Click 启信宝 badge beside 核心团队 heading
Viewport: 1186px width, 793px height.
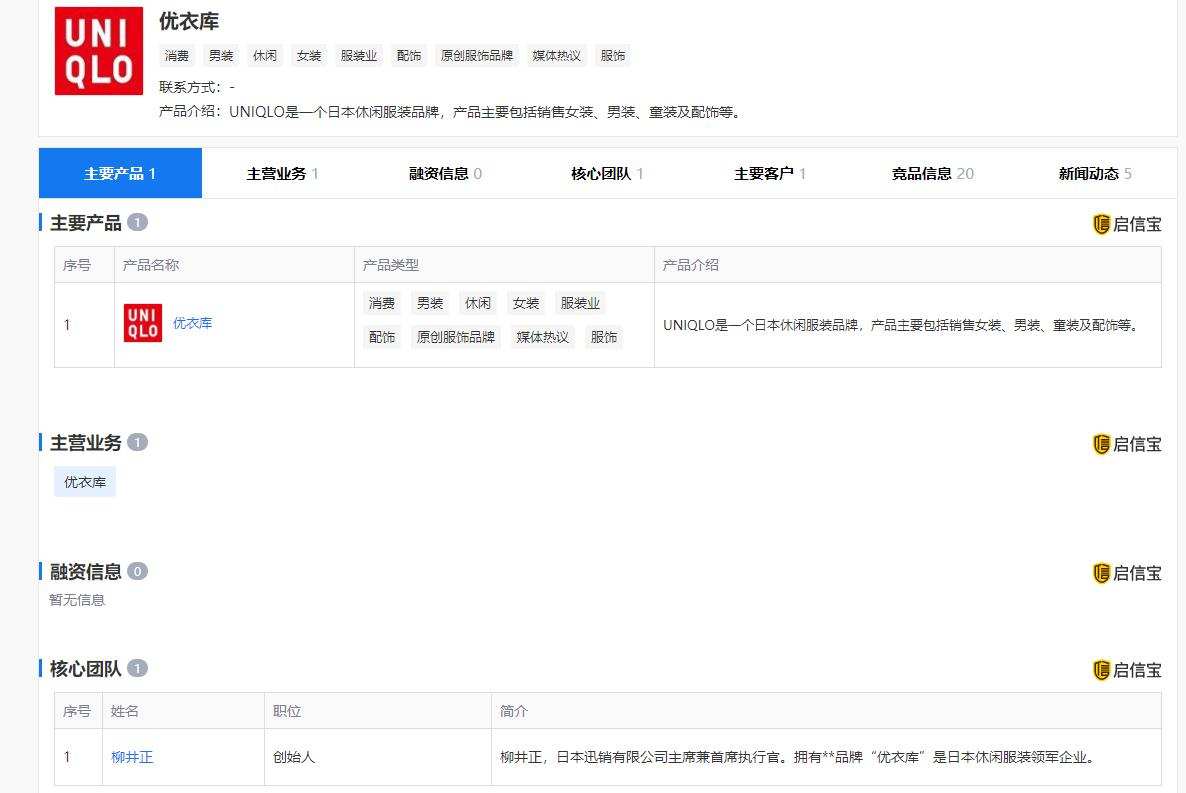pos(1127,670)
